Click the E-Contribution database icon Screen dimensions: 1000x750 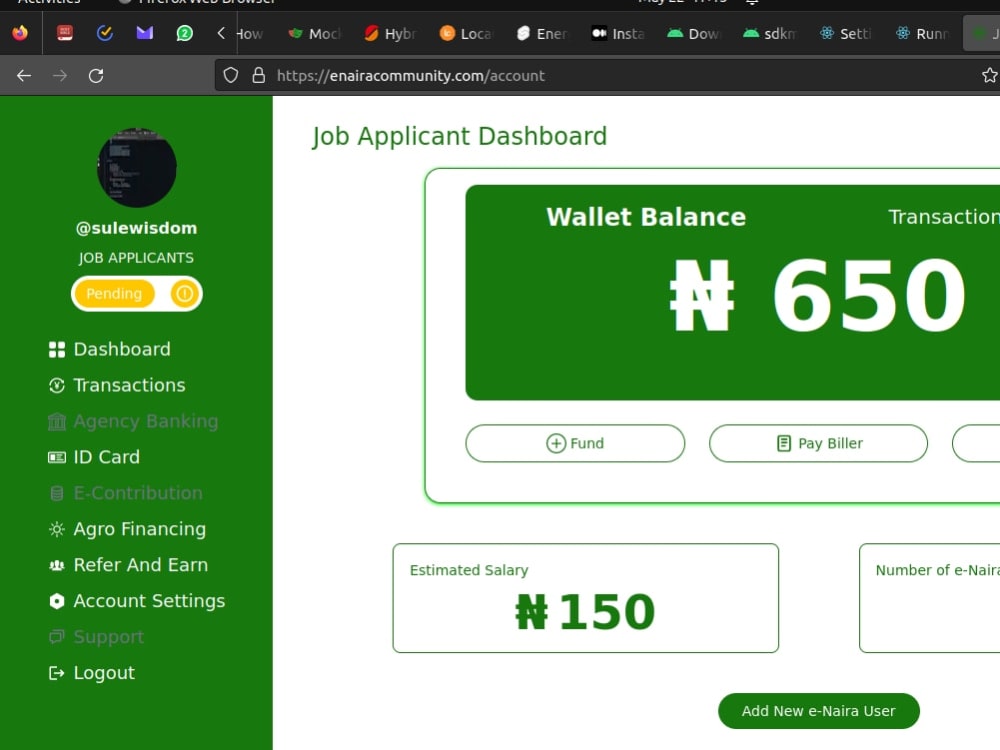57,493
